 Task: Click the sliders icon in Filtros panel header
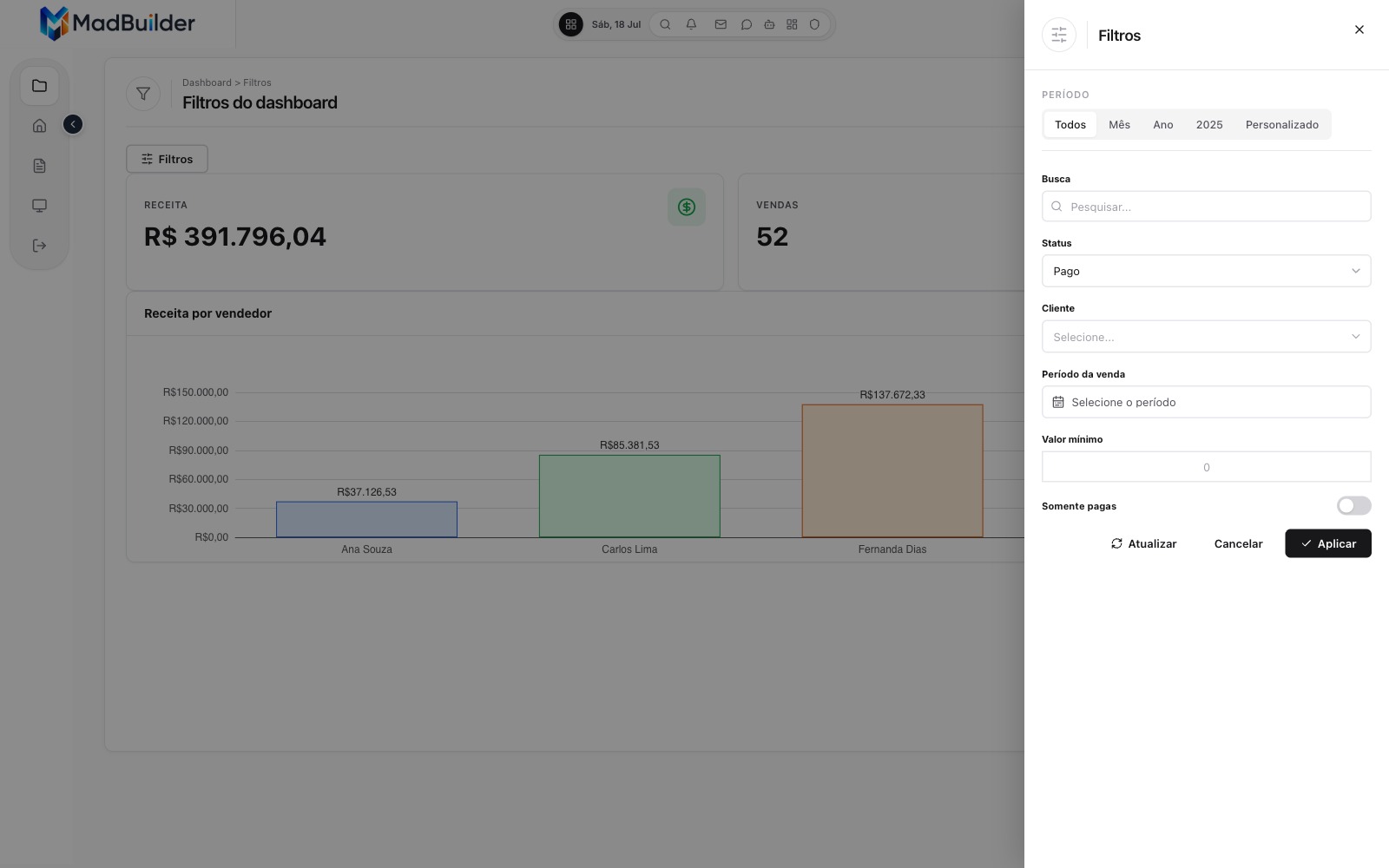(x=1059, y=35)
